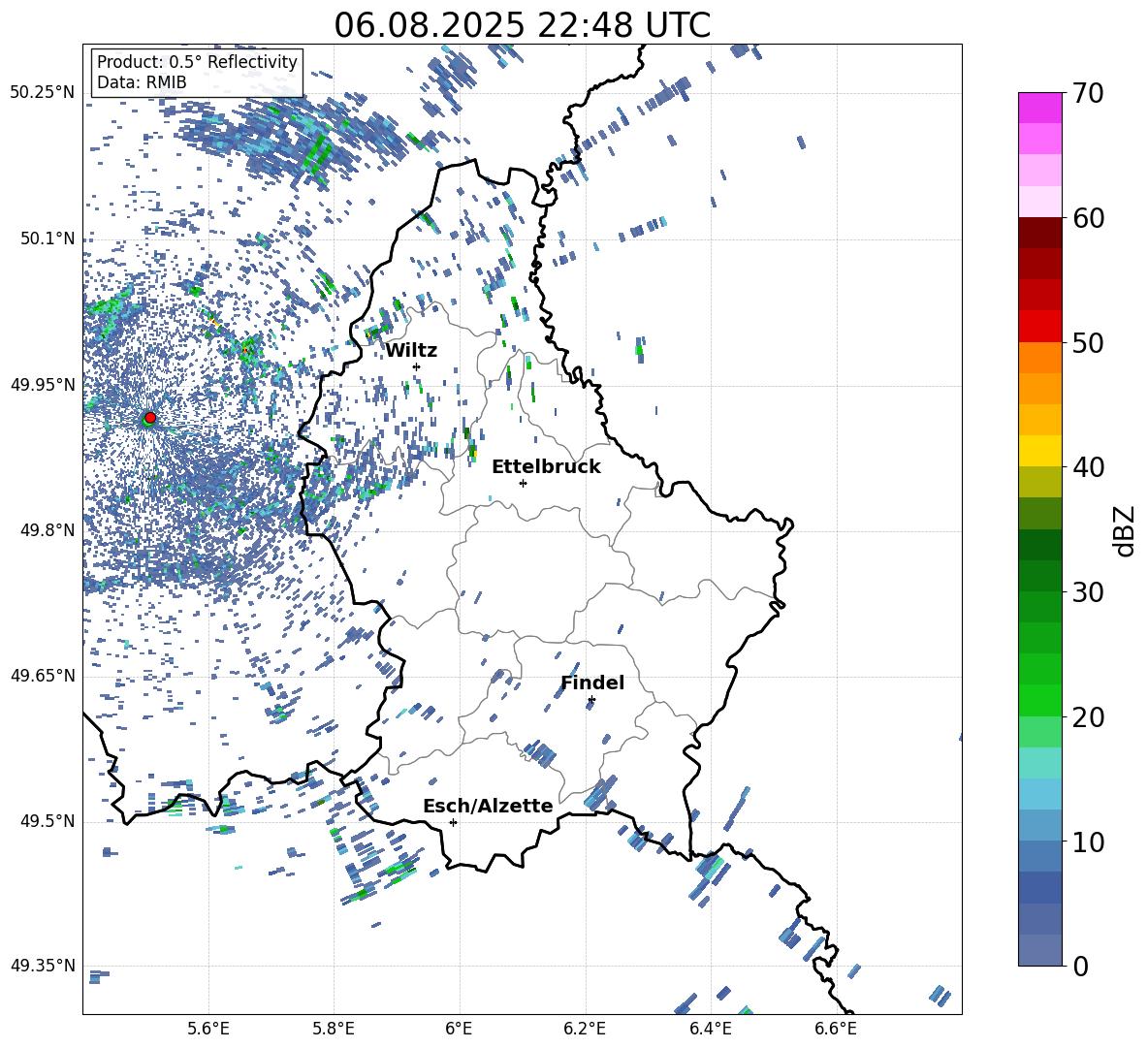The image size is (1148, 1048).
Task: Click the 49.5°N latitude label
Action: pos(48,821)
